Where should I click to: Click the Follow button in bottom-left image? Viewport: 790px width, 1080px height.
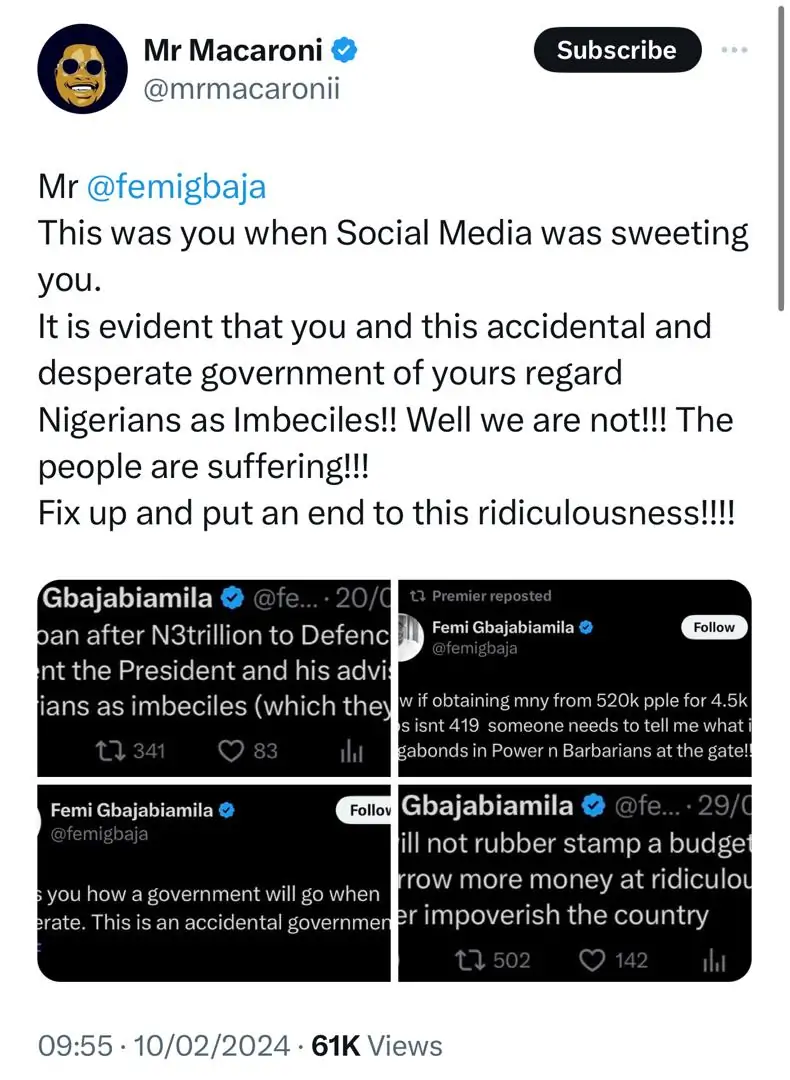pos(368,810)
